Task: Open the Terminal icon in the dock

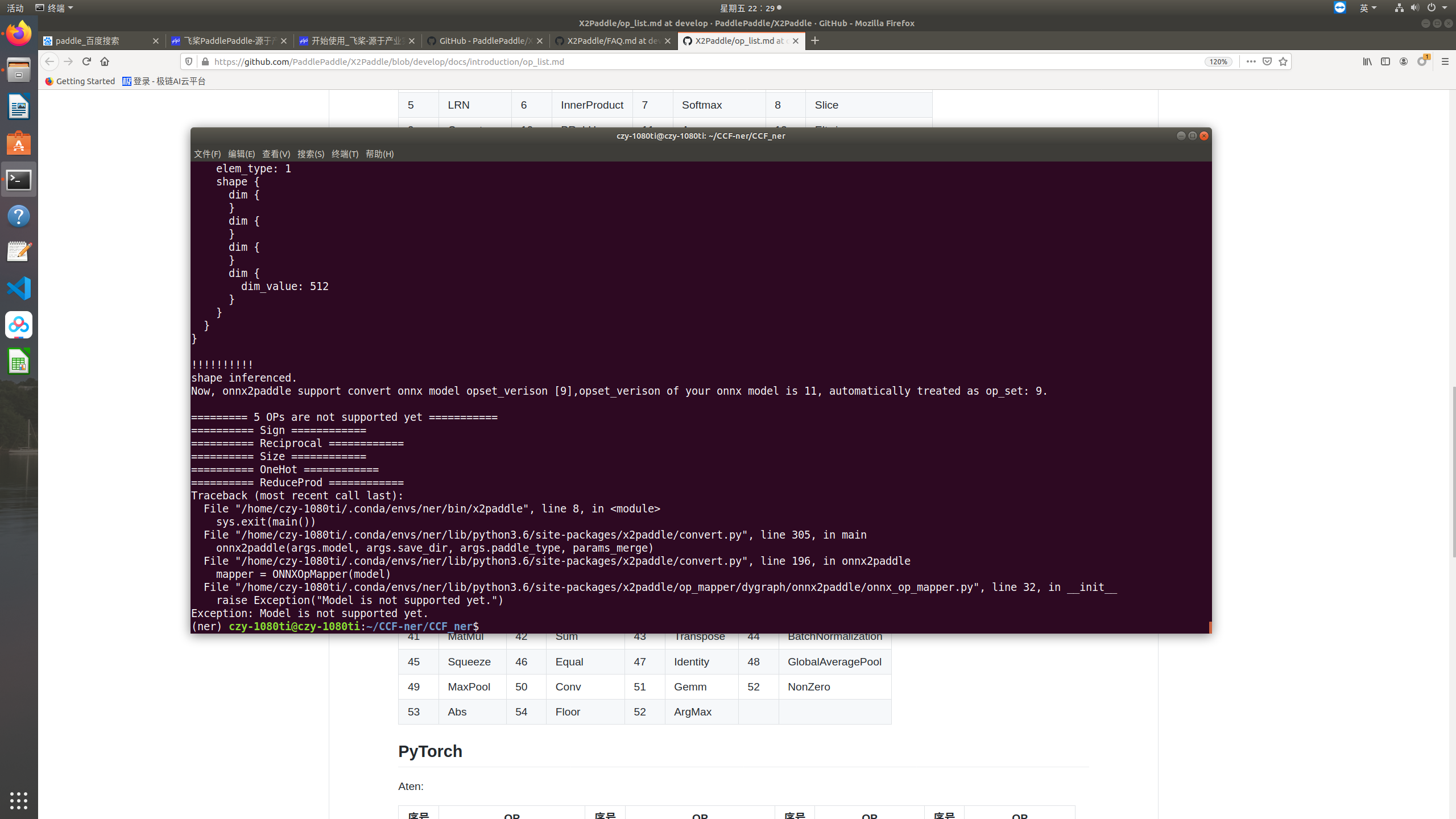Action: (x=19, y=180)
